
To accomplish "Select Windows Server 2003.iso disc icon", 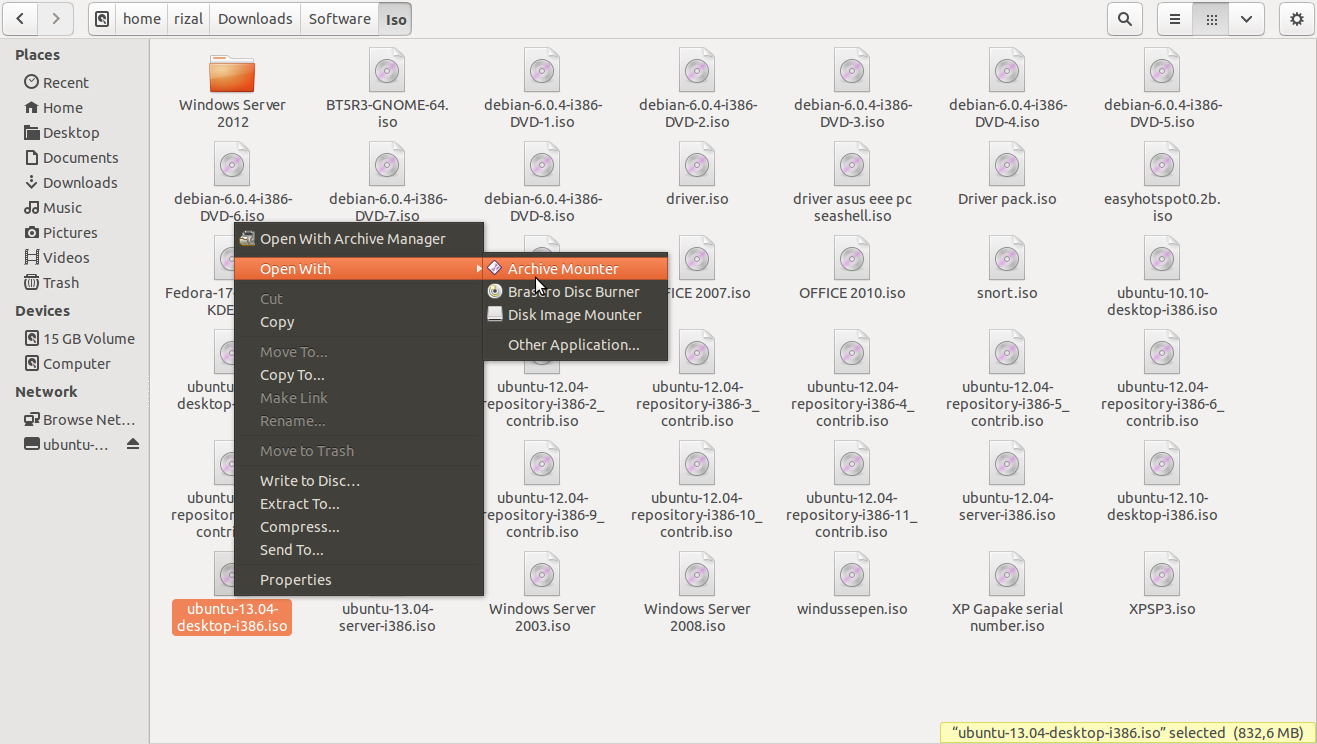I will [x=542, y=574].
